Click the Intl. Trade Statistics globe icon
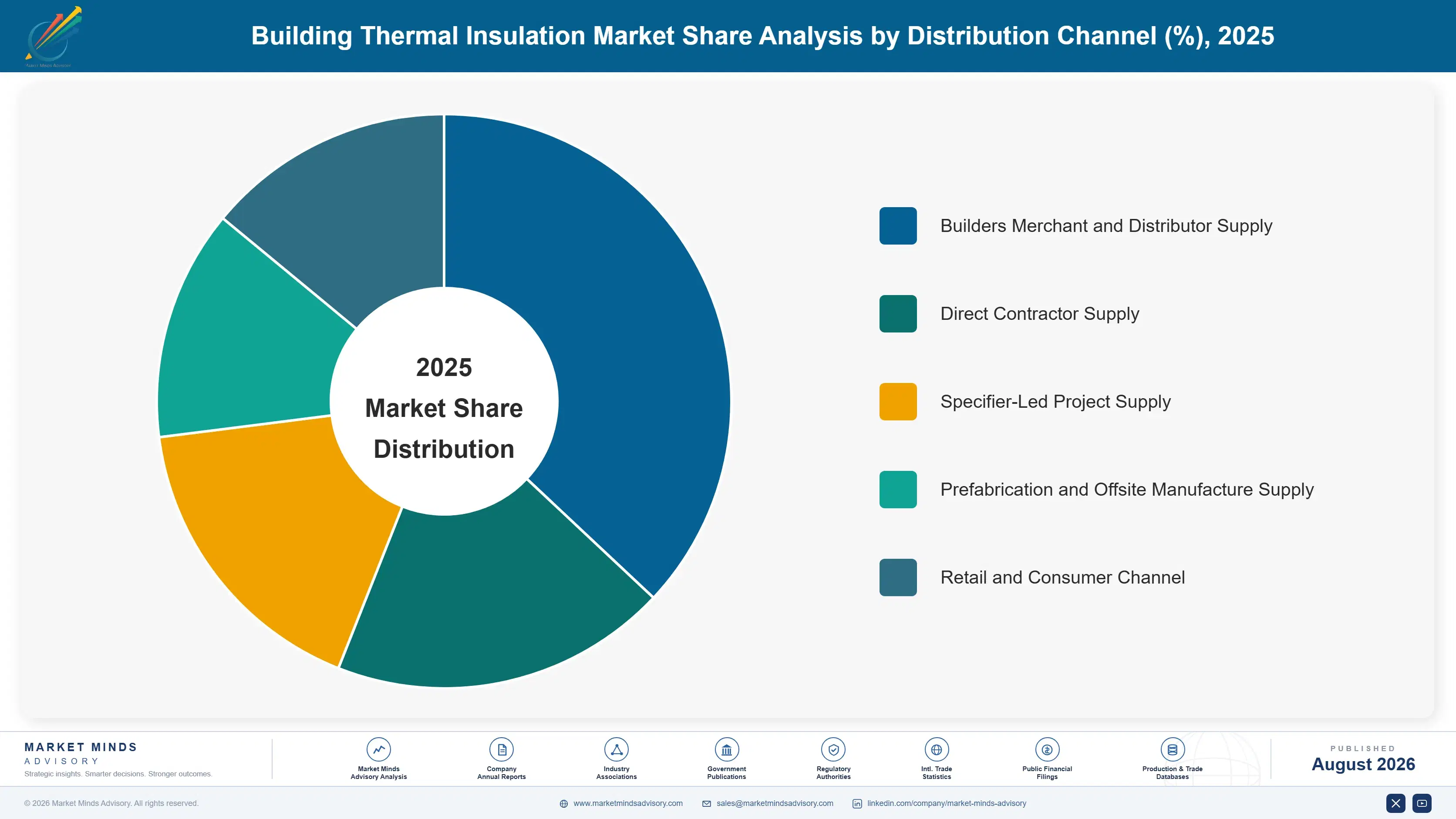Image resolution: width=1456 pixels, height=819 pixels. [x=937, y=749]
